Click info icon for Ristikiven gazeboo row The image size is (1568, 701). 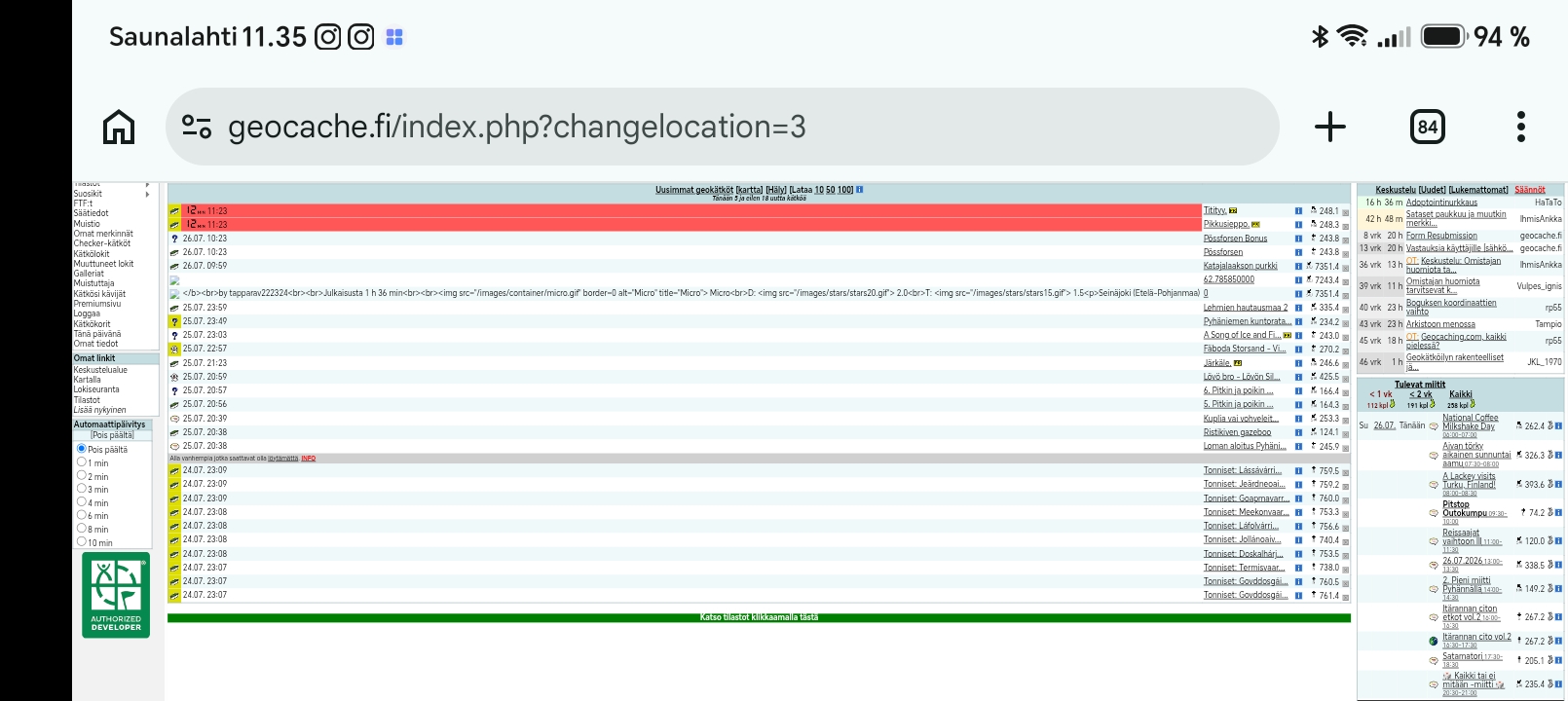(1298, 432)
